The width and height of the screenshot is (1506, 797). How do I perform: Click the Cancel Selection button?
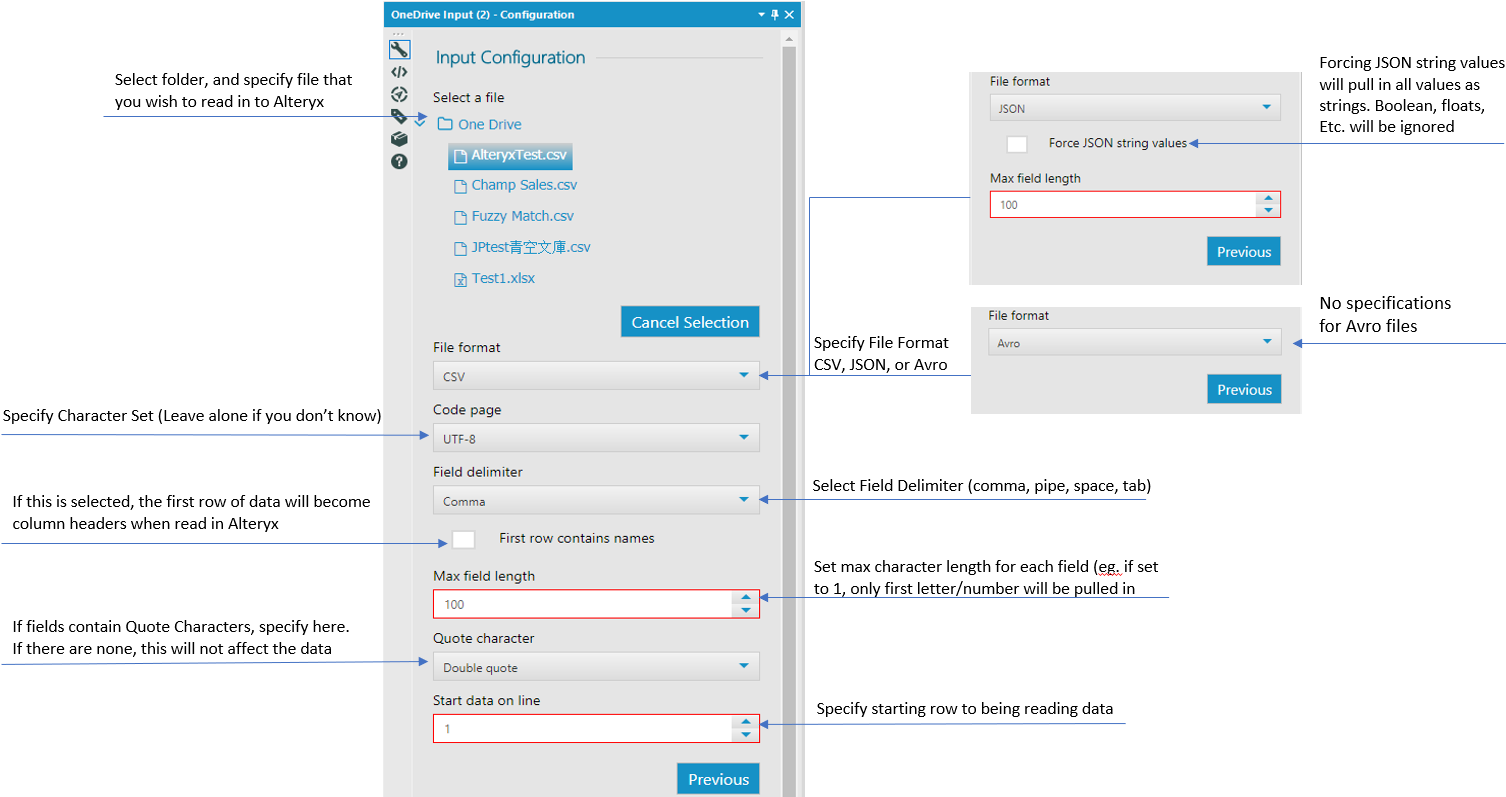click(x=690, y=321)
